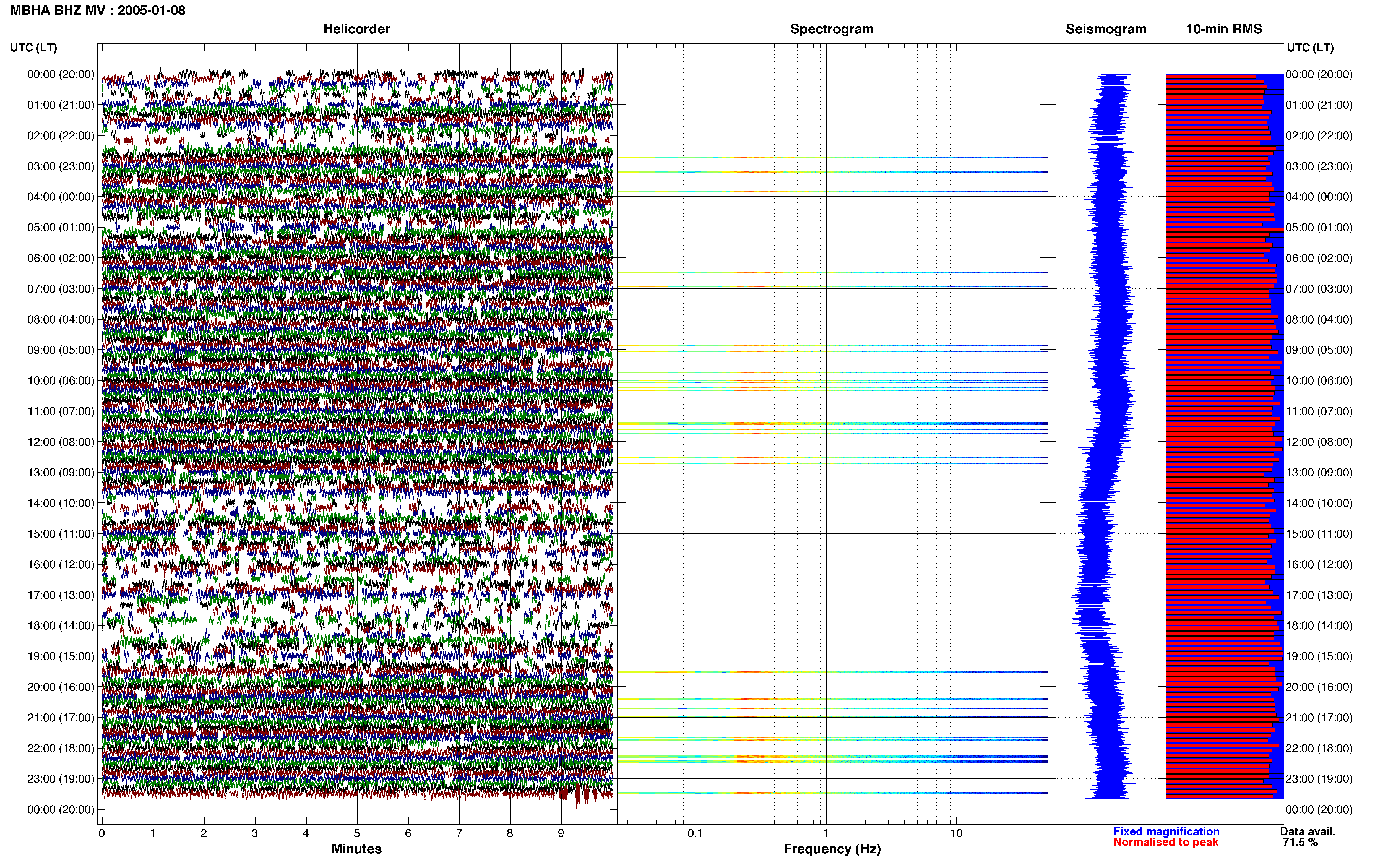Click the intense spectrogram band just after 22:00
The width and height of the screenshot is (1388, 868).
pos(832,759)
